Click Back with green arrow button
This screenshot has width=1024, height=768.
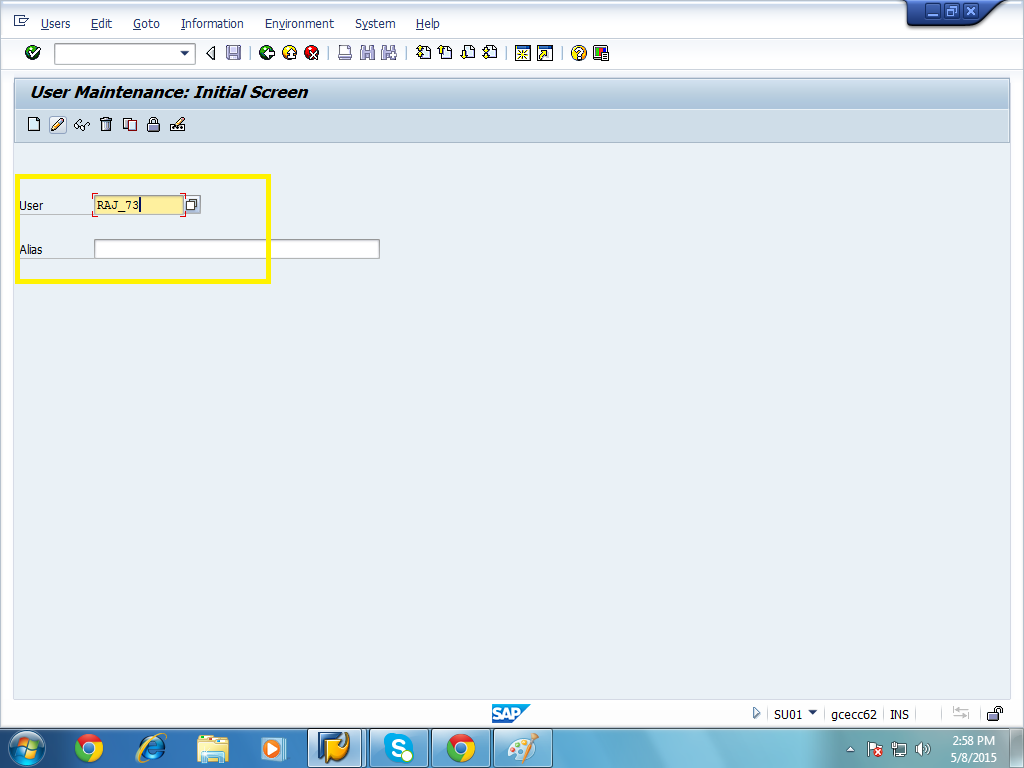[x=266, y=53]
